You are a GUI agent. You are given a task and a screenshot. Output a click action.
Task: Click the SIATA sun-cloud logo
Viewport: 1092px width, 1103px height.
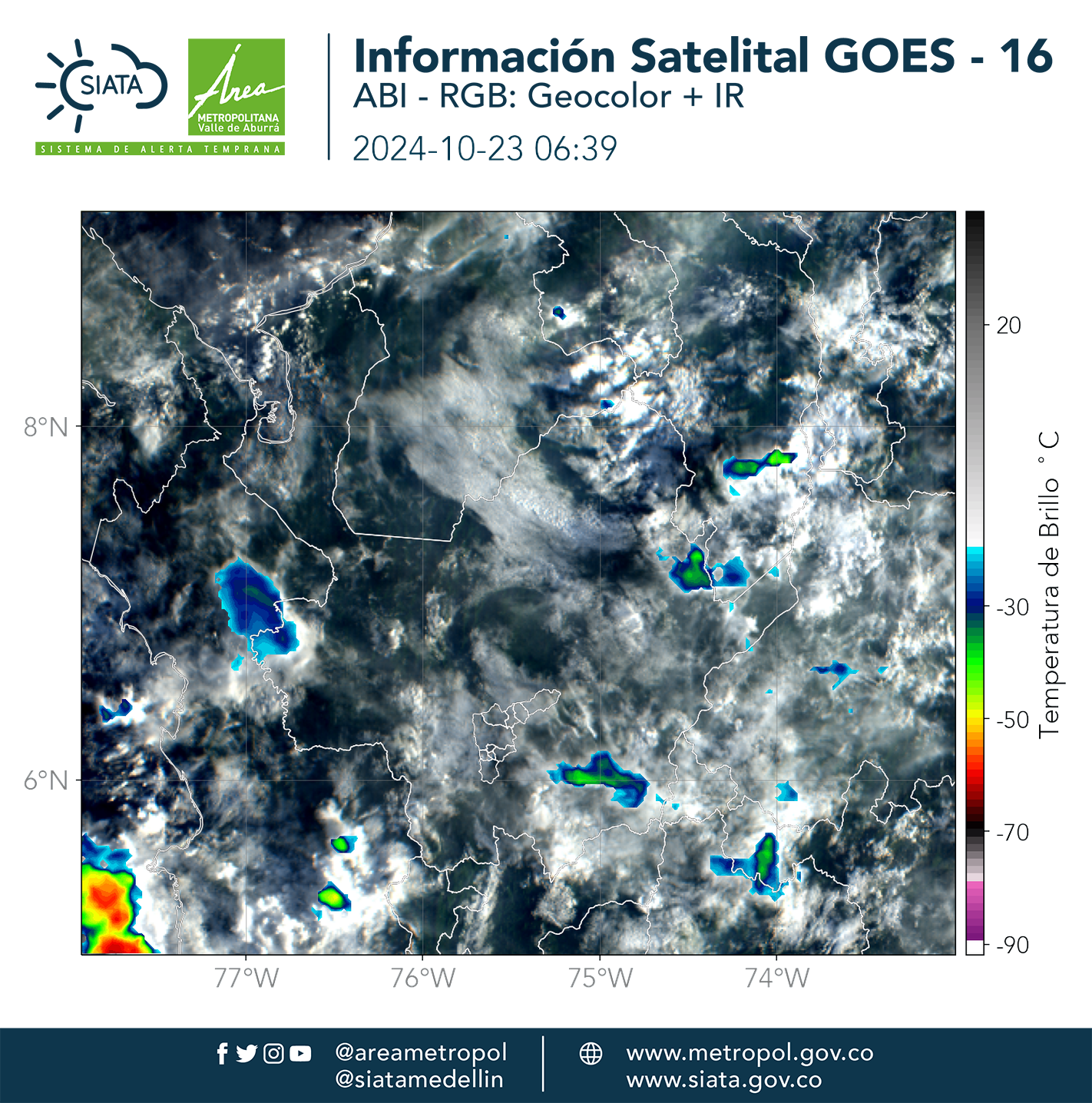click(101, 84)
